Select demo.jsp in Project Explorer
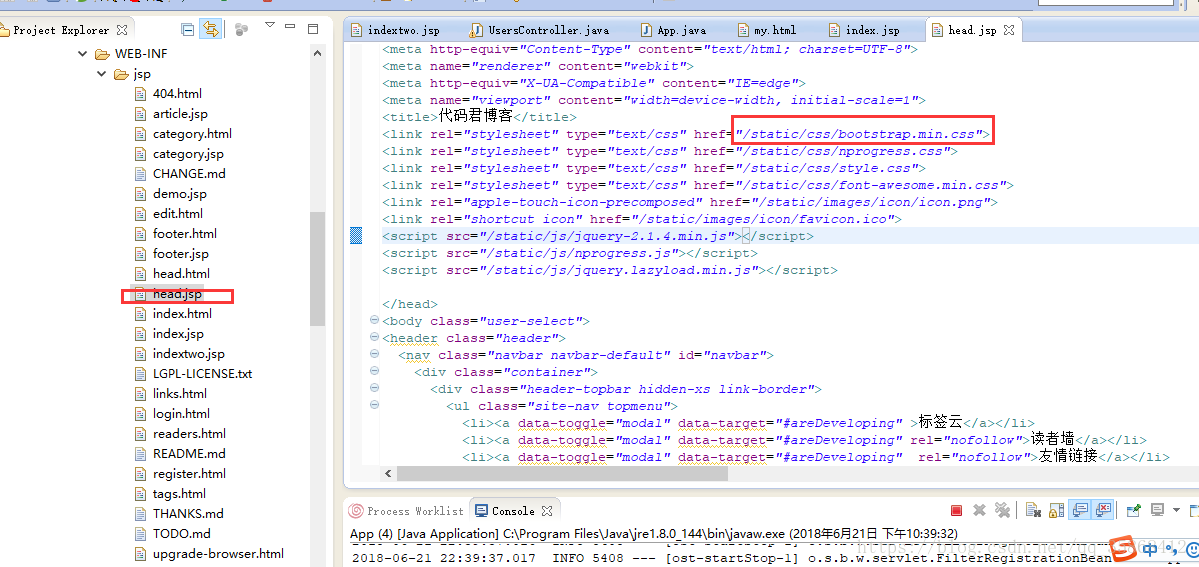 tap(180, 194)
